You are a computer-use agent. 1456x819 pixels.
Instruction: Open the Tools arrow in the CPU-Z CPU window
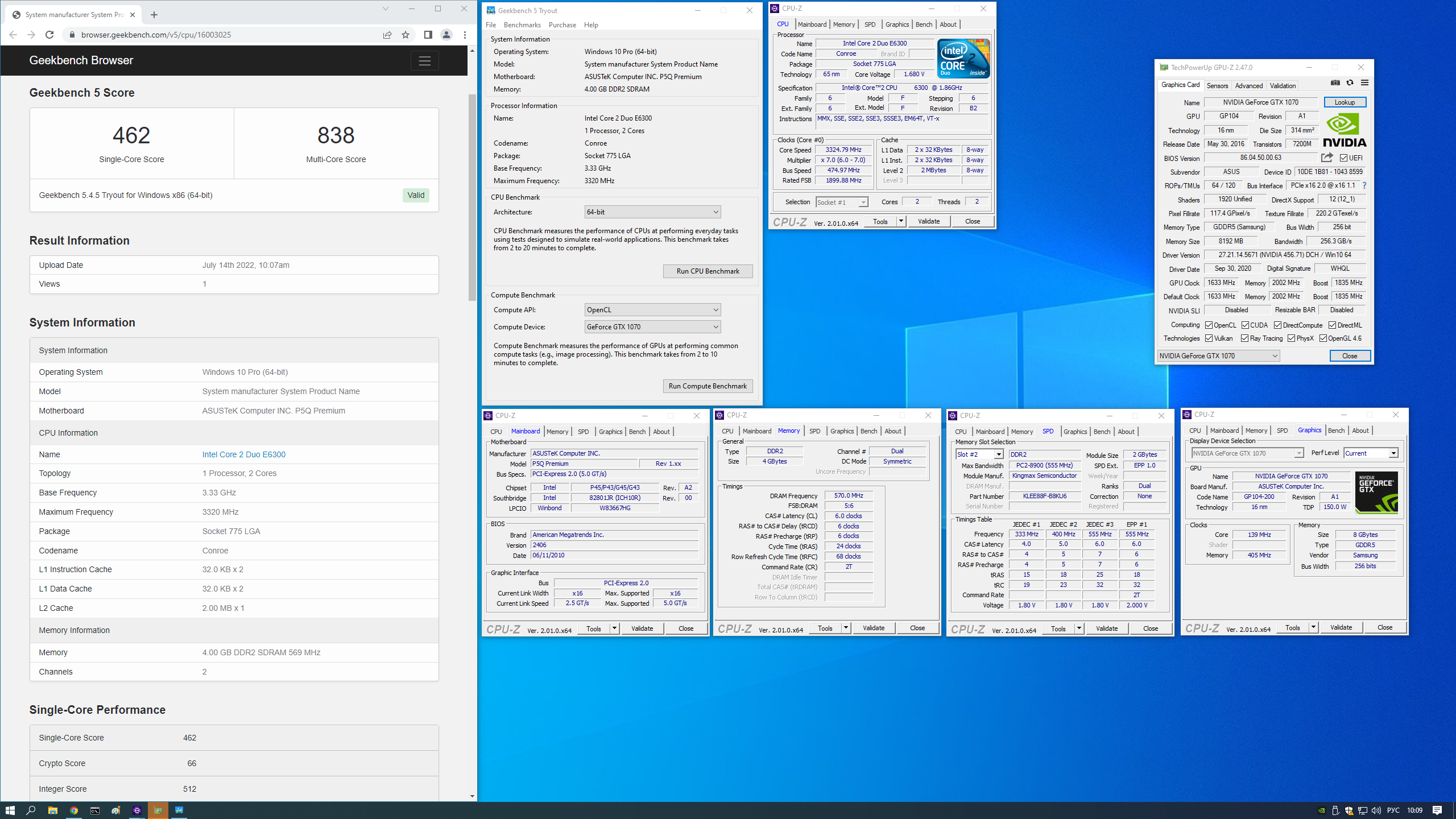tap(901, 221)
